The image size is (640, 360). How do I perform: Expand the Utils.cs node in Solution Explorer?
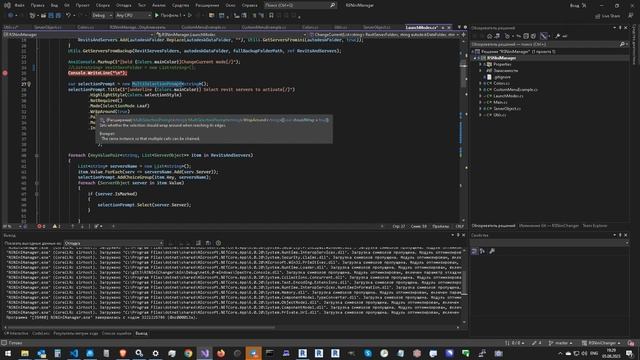point(480,115)
